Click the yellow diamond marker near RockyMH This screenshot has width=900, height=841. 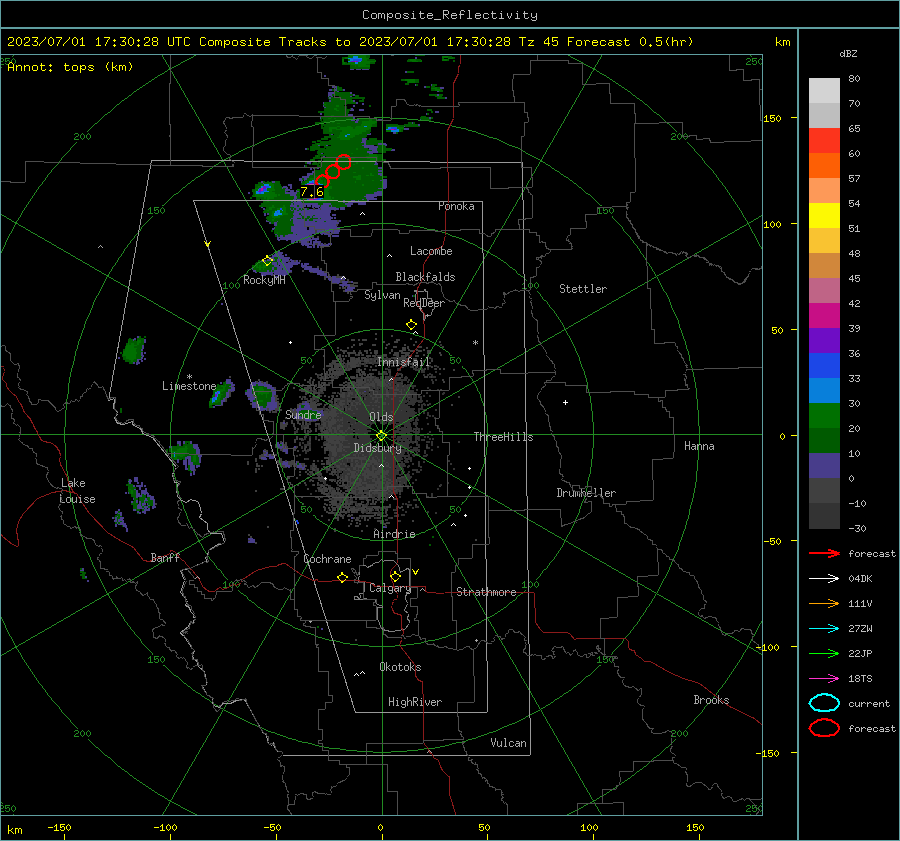click(x=267, y=261)
